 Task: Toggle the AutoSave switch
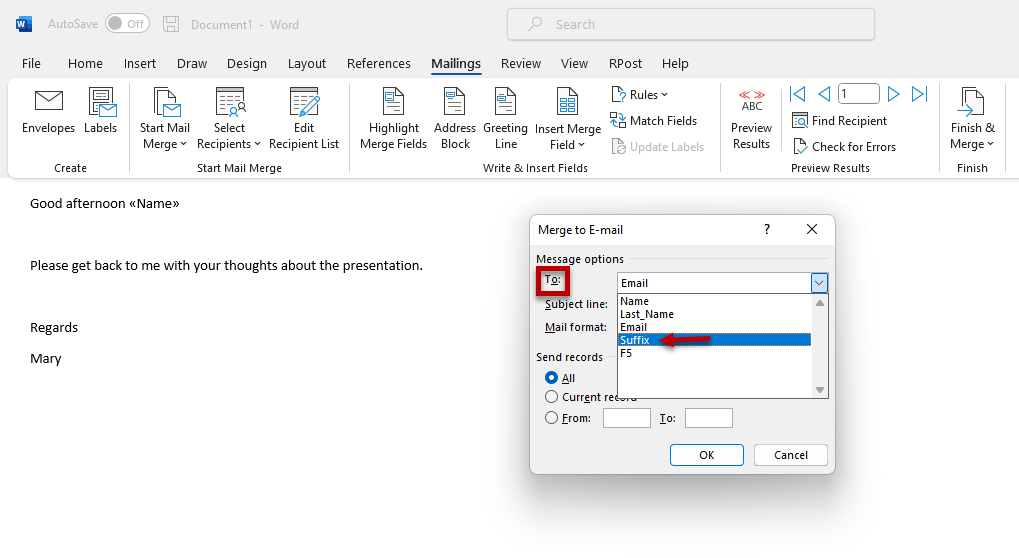pos(127,23)
